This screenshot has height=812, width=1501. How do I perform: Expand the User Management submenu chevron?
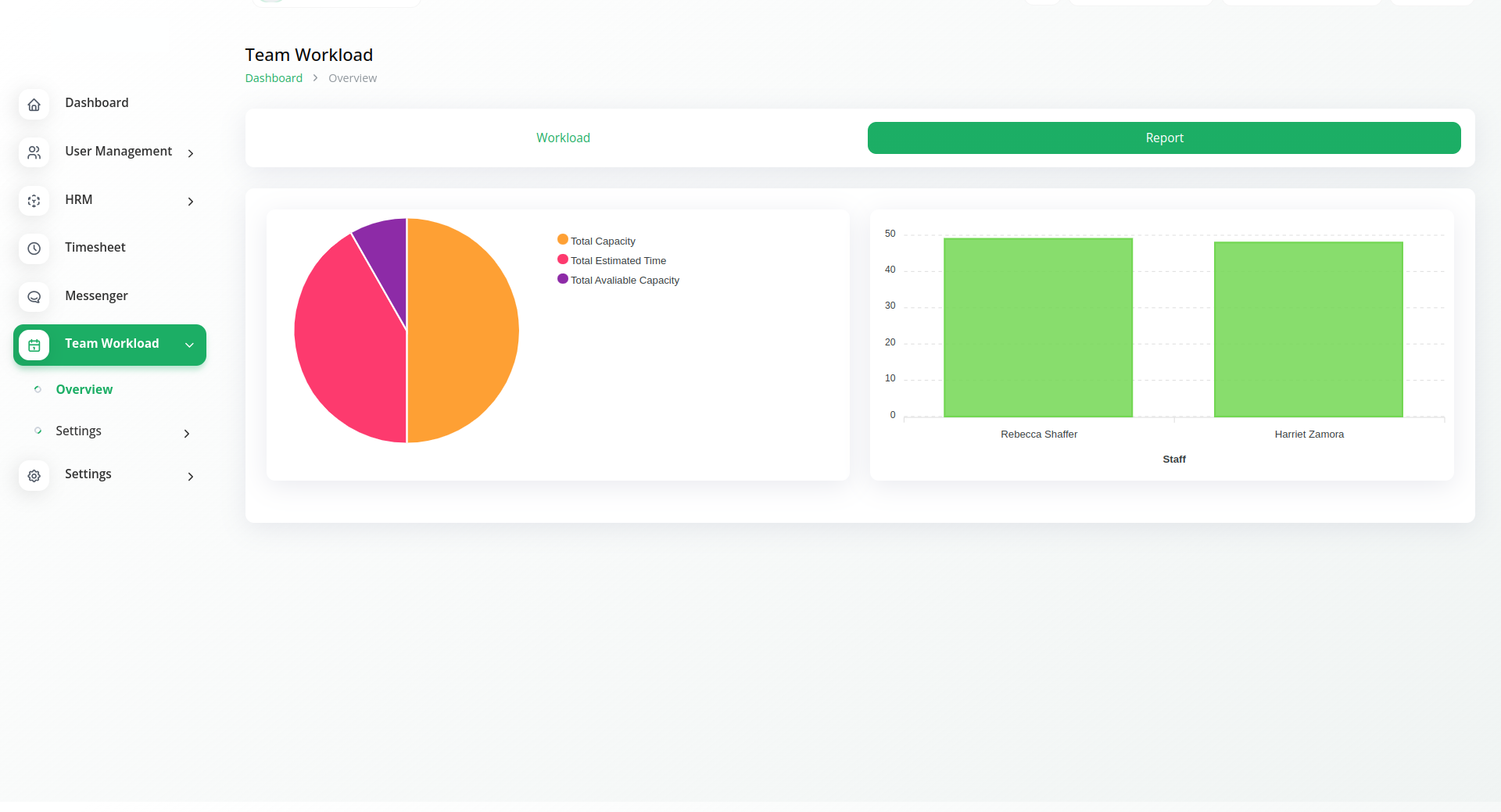(190, 153)
